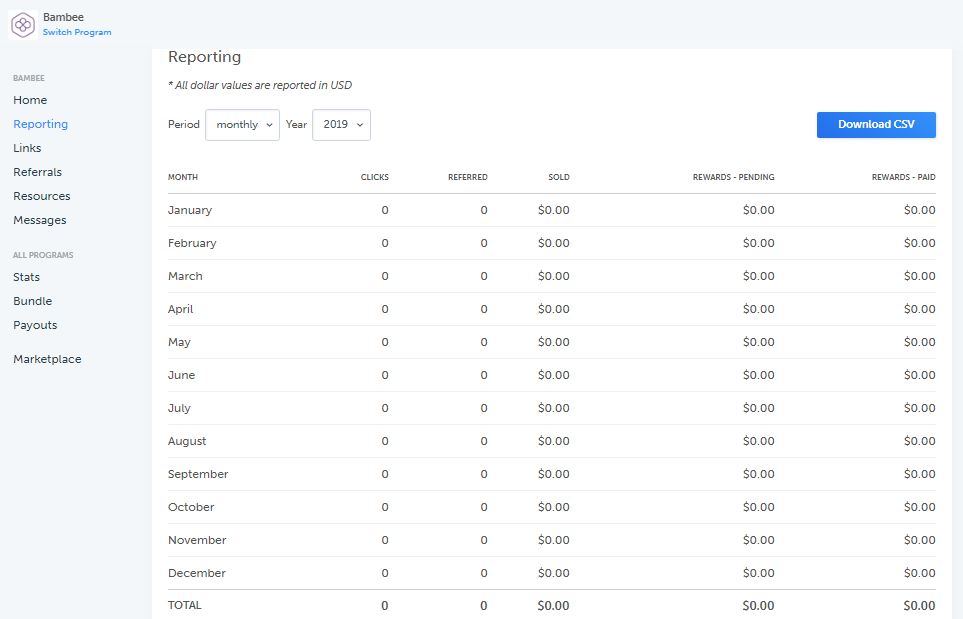Click the Sold column header

coord(558,177)
